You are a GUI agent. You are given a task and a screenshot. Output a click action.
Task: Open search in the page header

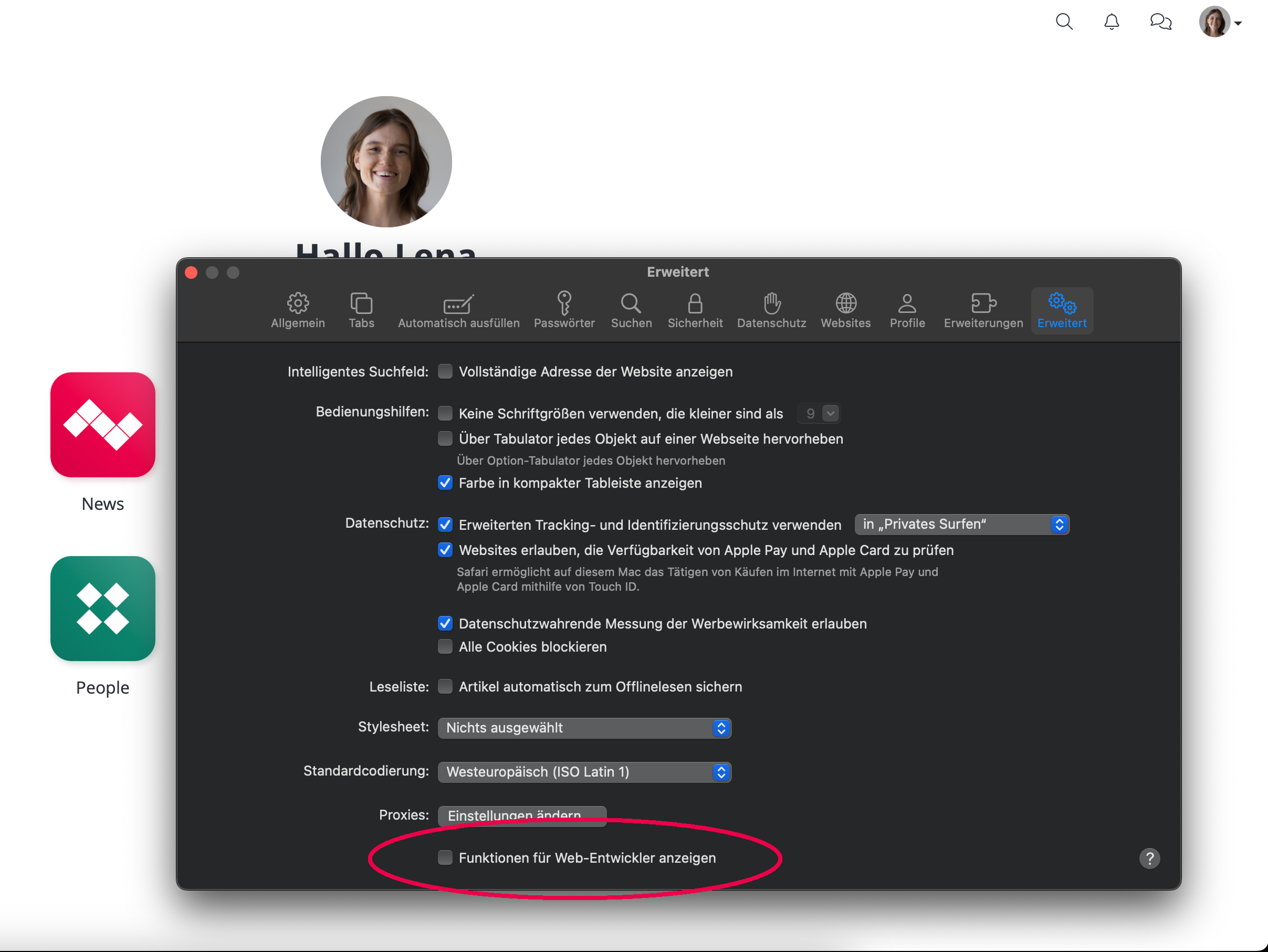click(1064, 22)
